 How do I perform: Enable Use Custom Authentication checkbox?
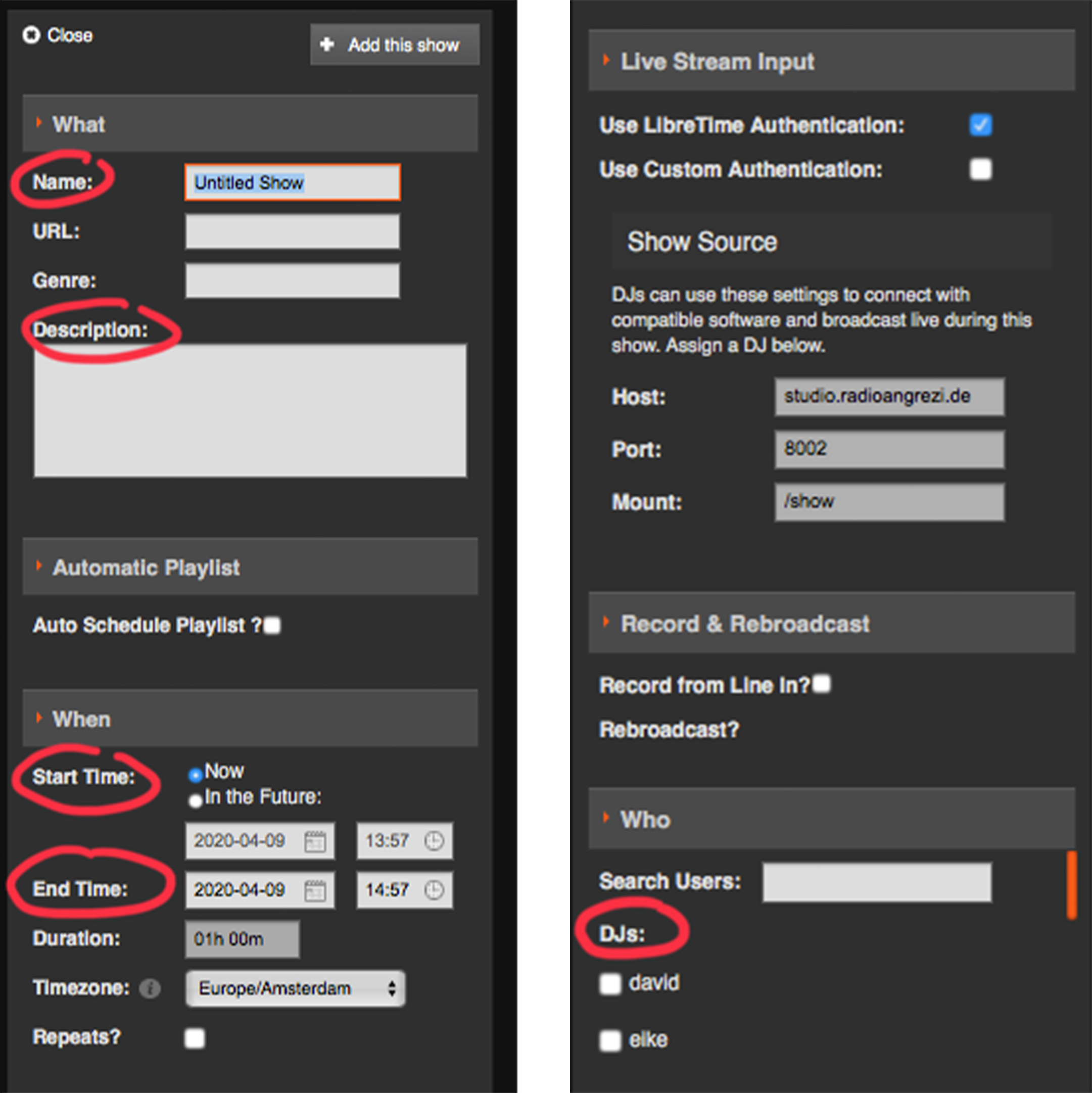click(980, 169)
